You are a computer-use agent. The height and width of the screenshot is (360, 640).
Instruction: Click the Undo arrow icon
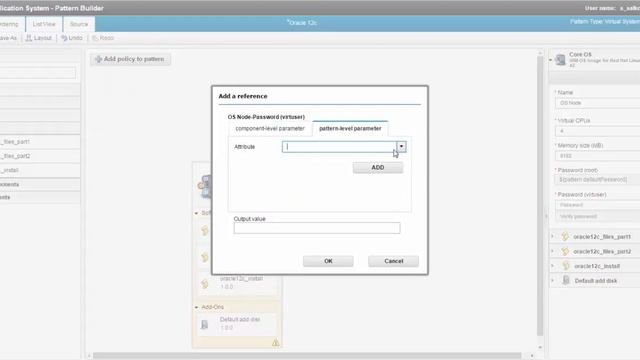click(64, 38)
